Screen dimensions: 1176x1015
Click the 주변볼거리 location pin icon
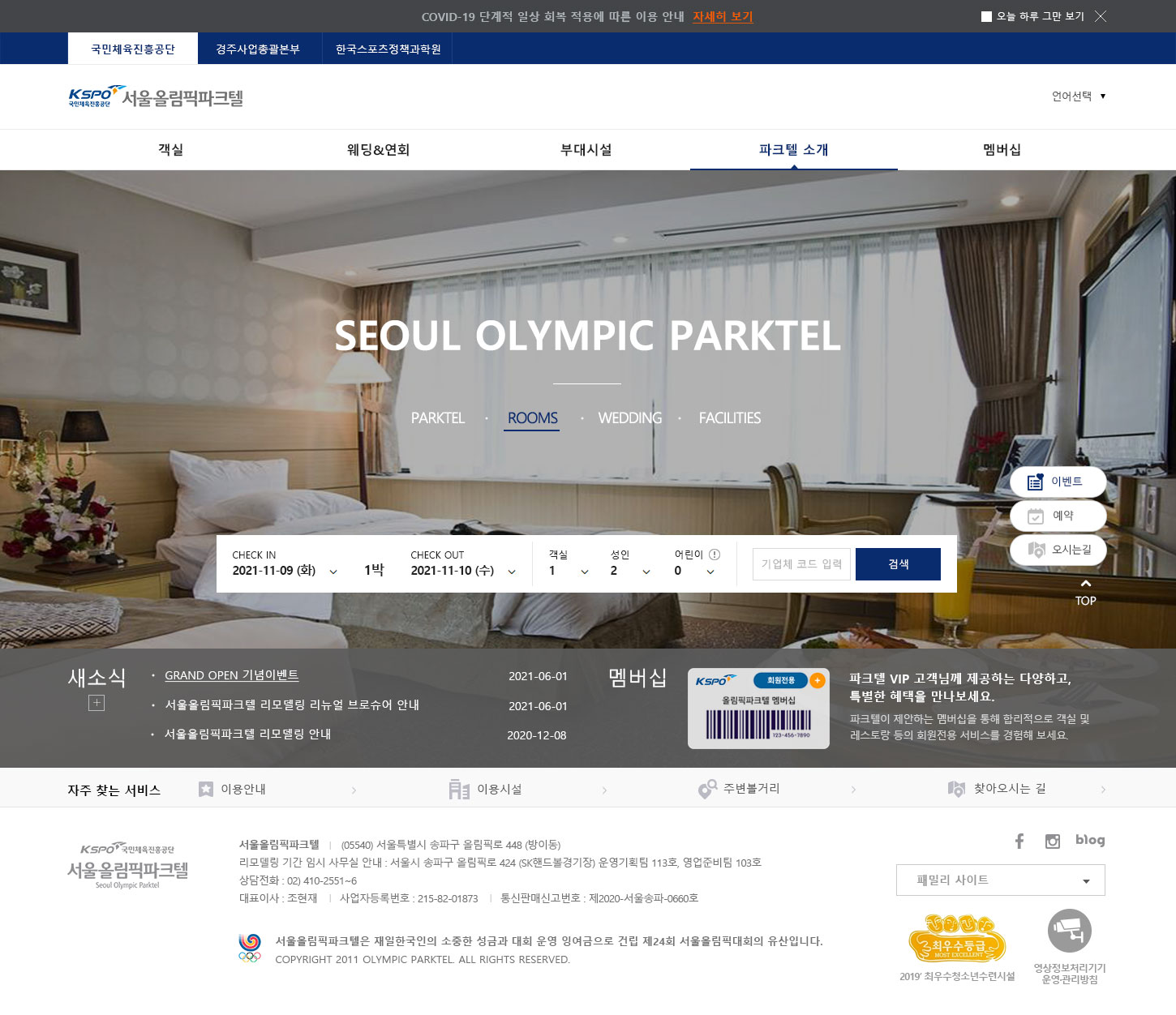[x=707, y=789]
